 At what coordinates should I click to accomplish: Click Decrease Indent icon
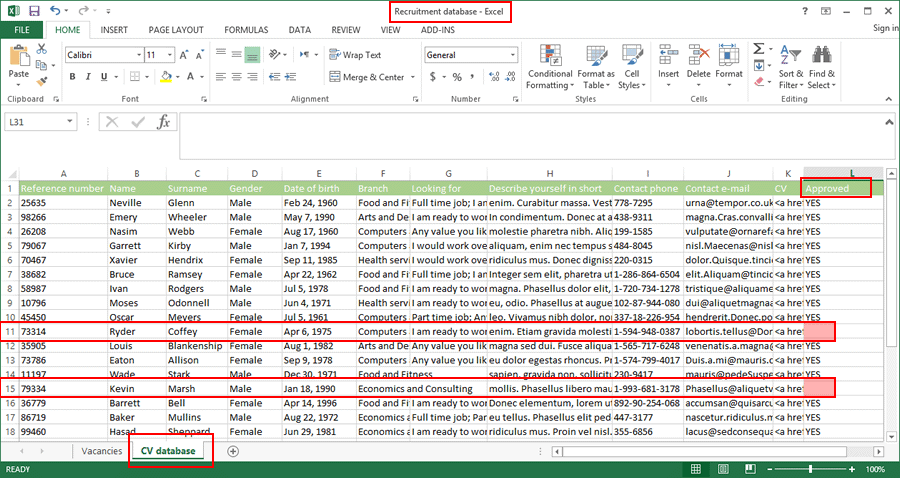point(274,77)
